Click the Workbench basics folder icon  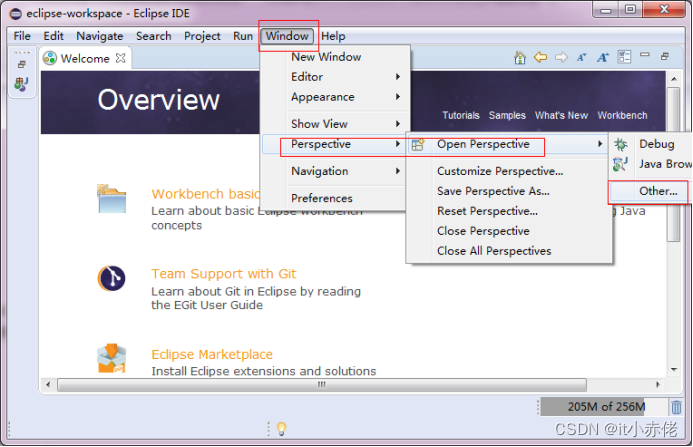111,199
